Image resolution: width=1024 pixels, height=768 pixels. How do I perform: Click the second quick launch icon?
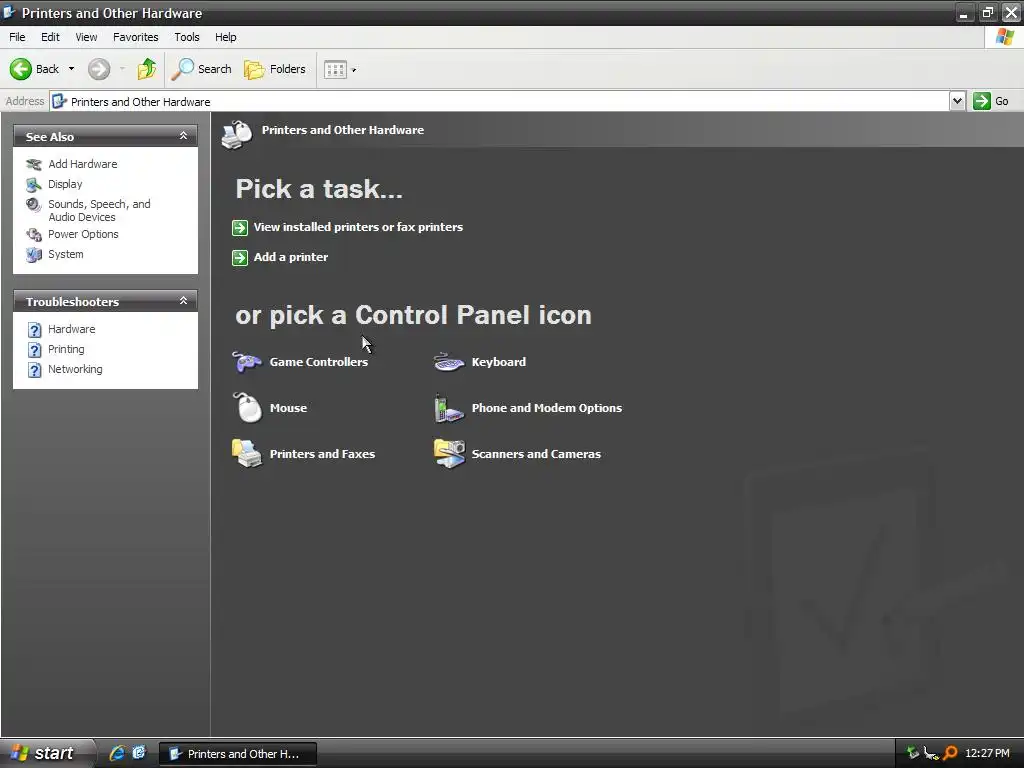coord(139,753)
